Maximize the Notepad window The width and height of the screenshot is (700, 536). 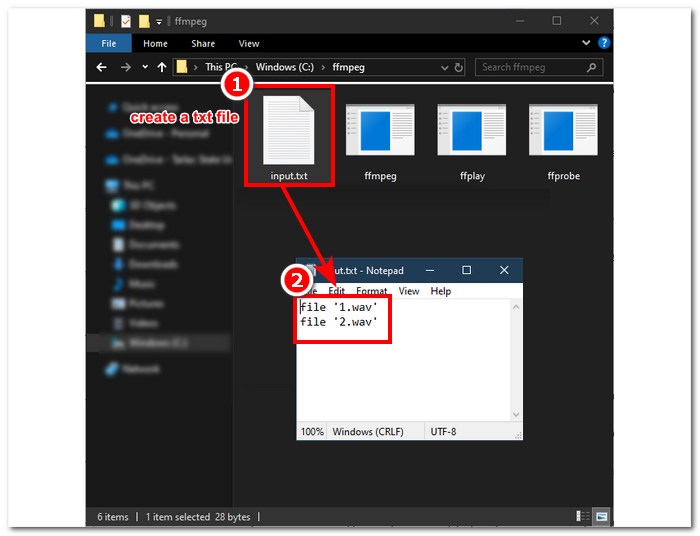pos(467,270)
